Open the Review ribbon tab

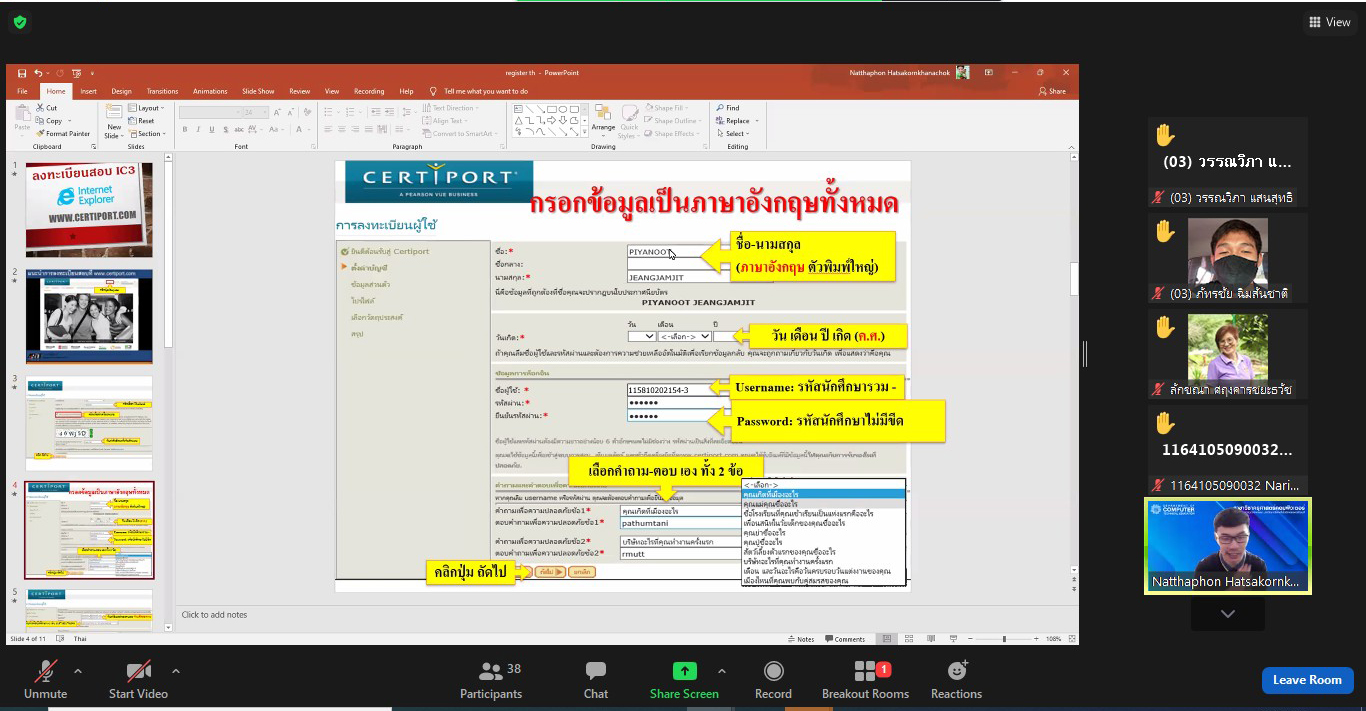pyautogui.click(x=300, y=91)
